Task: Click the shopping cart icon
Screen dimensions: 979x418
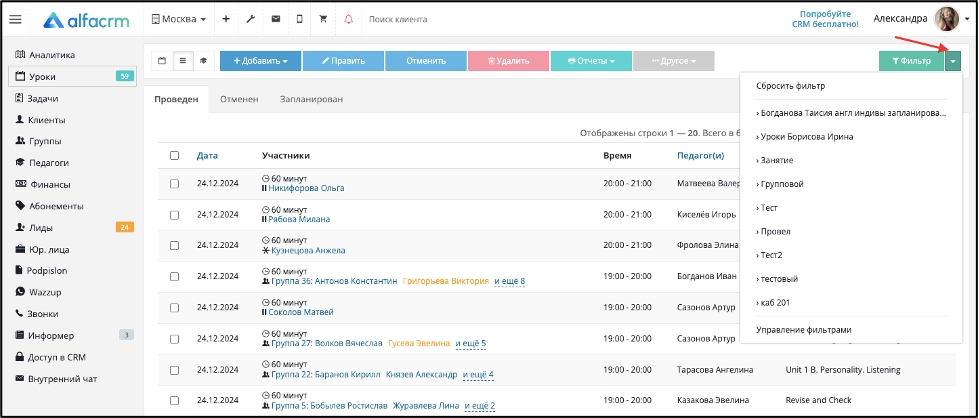Action: coord(323,19)
